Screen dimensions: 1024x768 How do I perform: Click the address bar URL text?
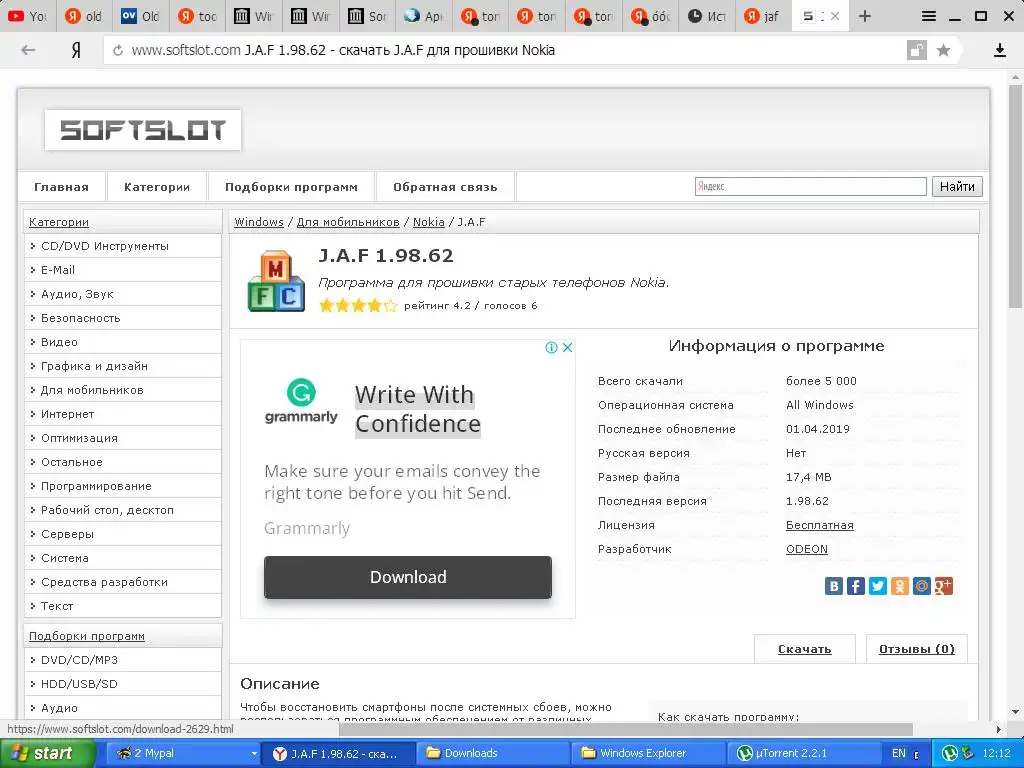[343, 50]
